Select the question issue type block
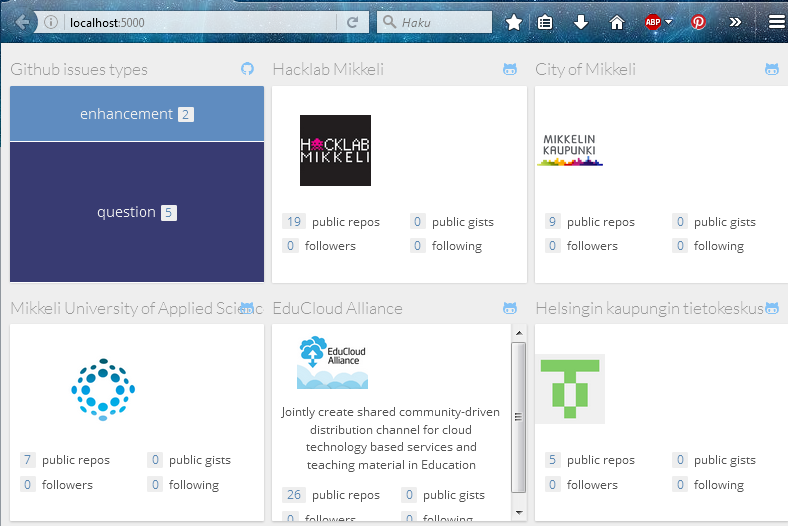The image size is (788, 526). (137, 212)
